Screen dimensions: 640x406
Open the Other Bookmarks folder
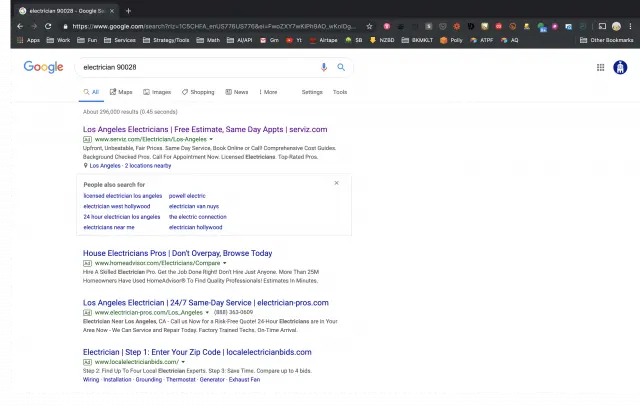pos(607,40)
